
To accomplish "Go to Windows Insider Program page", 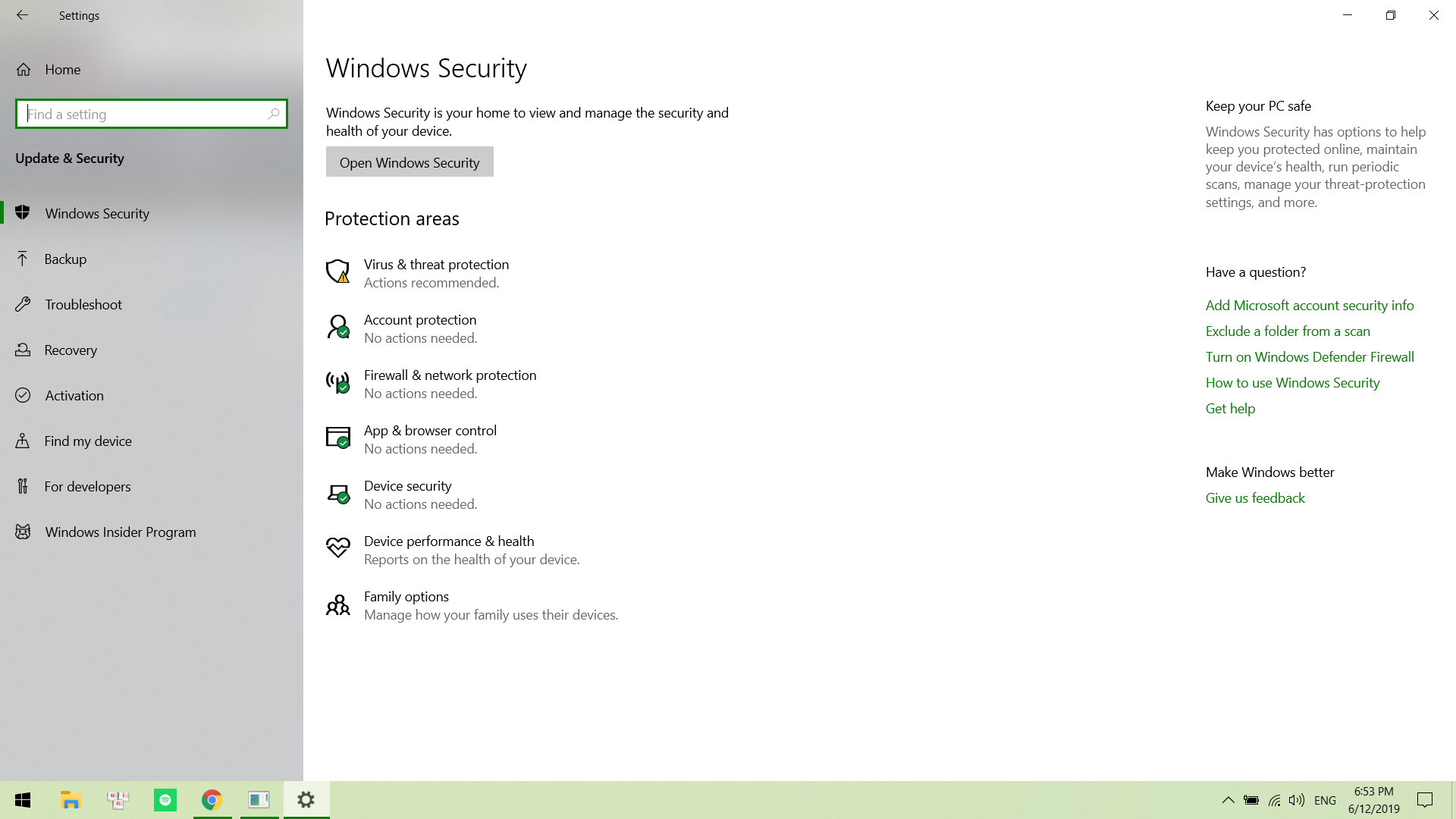I will point(120,532).
